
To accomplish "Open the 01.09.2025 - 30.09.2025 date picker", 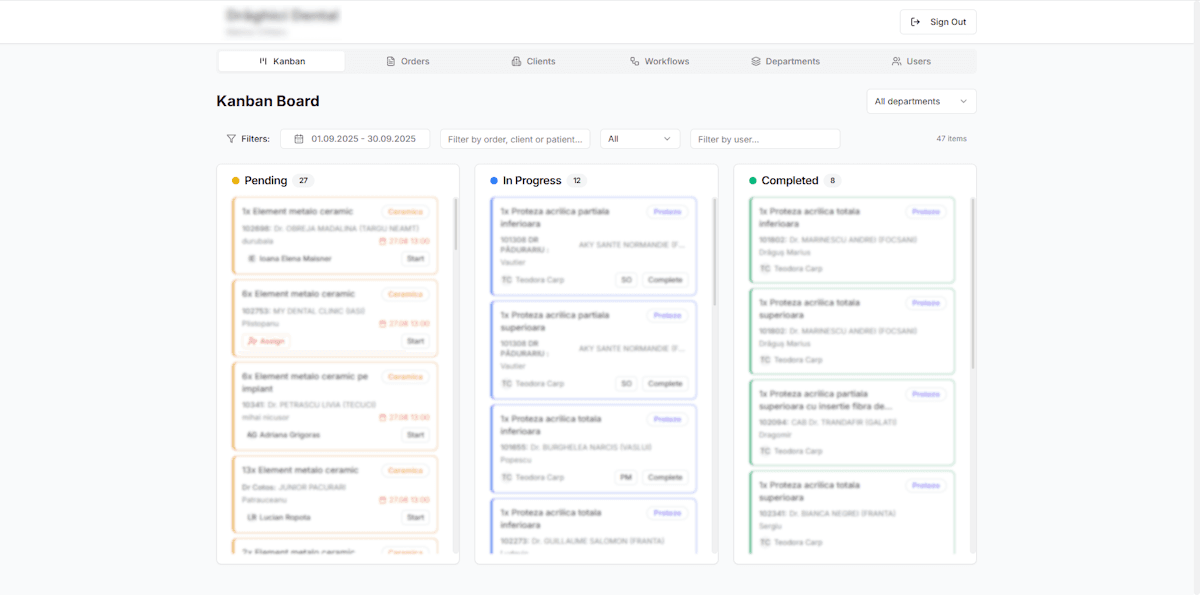I will tap(355, 139).
